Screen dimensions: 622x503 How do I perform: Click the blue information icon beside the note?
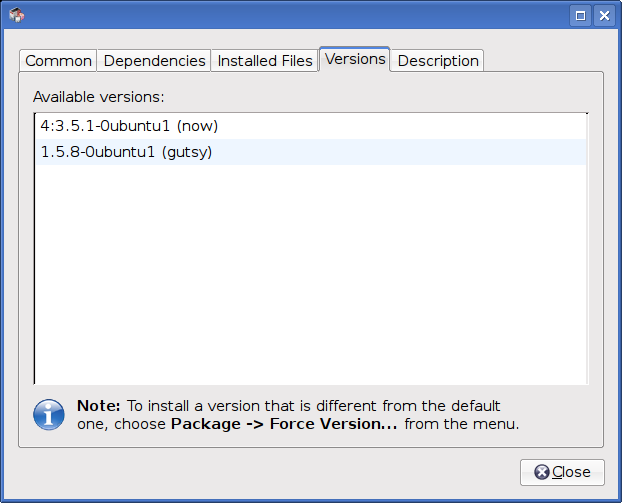tap(49, 415)
